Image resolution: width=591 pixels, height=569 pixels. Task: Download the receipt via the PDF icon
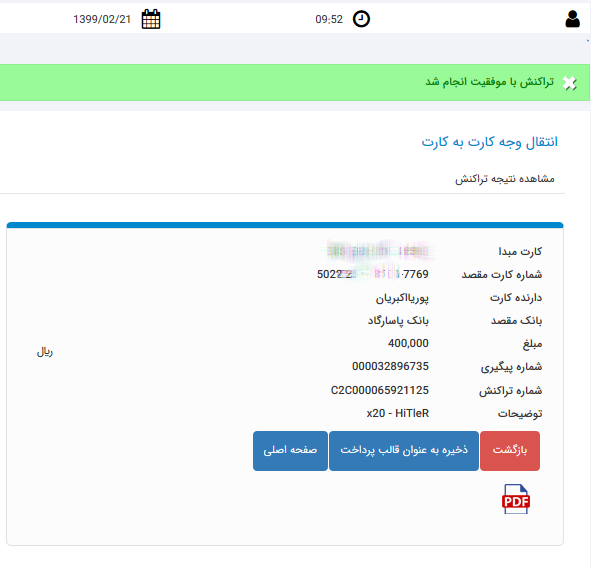[516, 499]
